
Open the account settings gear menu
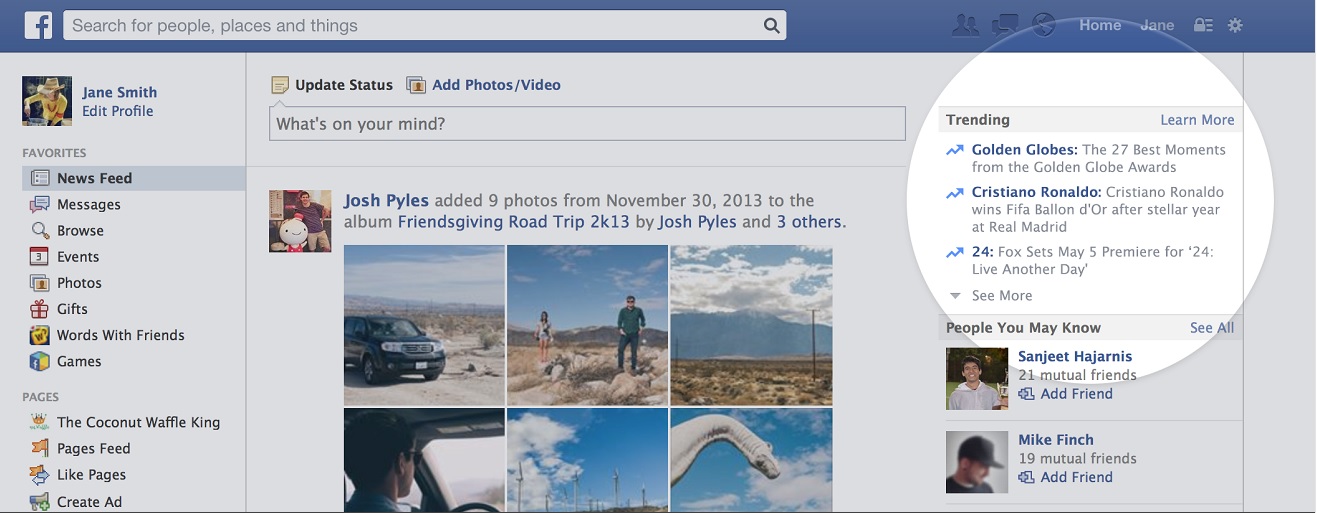point(1235,26)
